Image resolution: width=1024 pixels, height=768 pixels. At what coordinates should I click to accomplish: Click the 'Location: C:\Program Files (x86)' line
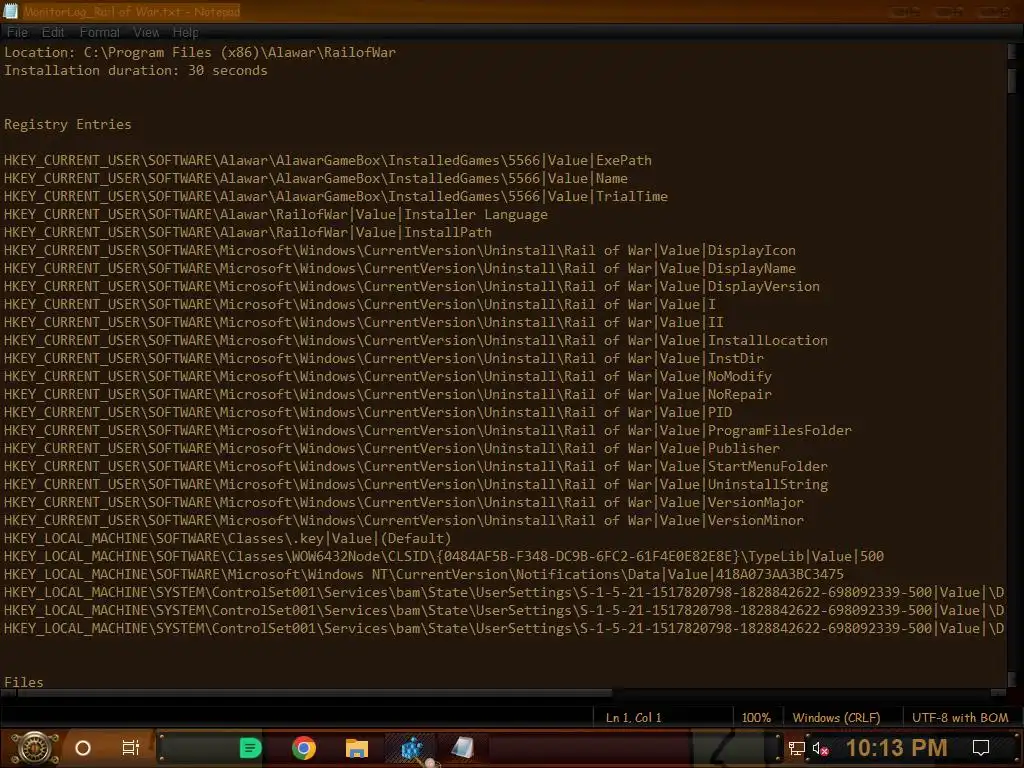(200, 52)
